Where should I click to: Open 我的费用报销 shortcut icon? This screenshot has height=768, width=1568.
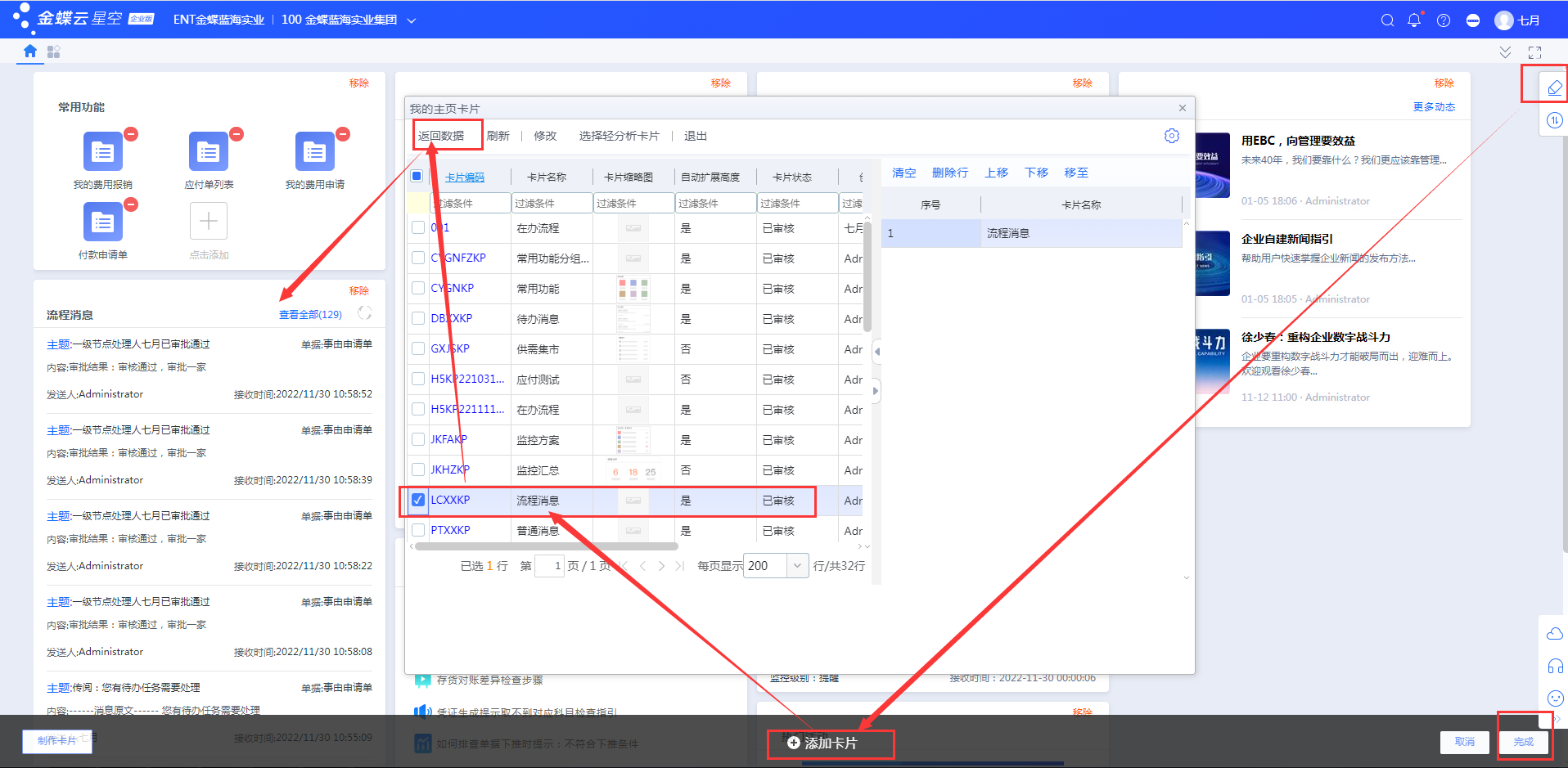(x=103, y=151)
